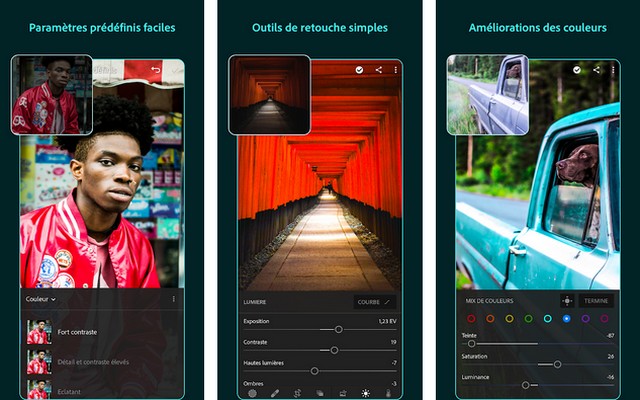Select the green color channel circle
The height and width of the screenshot is (400, 640).
(528, 318)
